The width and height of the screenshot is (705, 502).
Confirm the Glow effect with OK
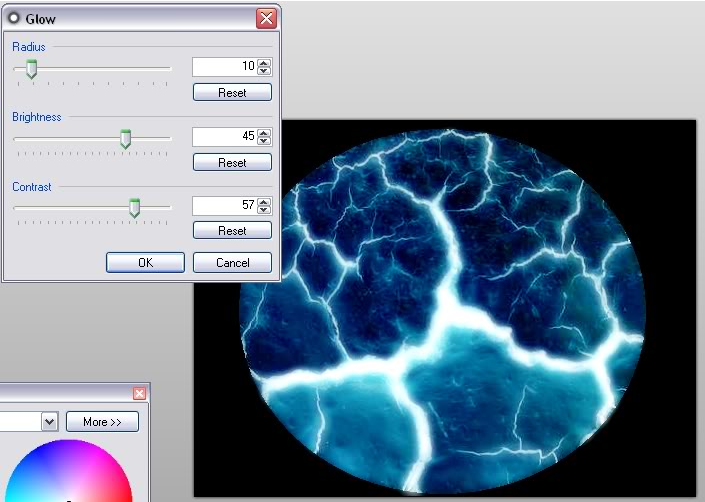(145, 262)
